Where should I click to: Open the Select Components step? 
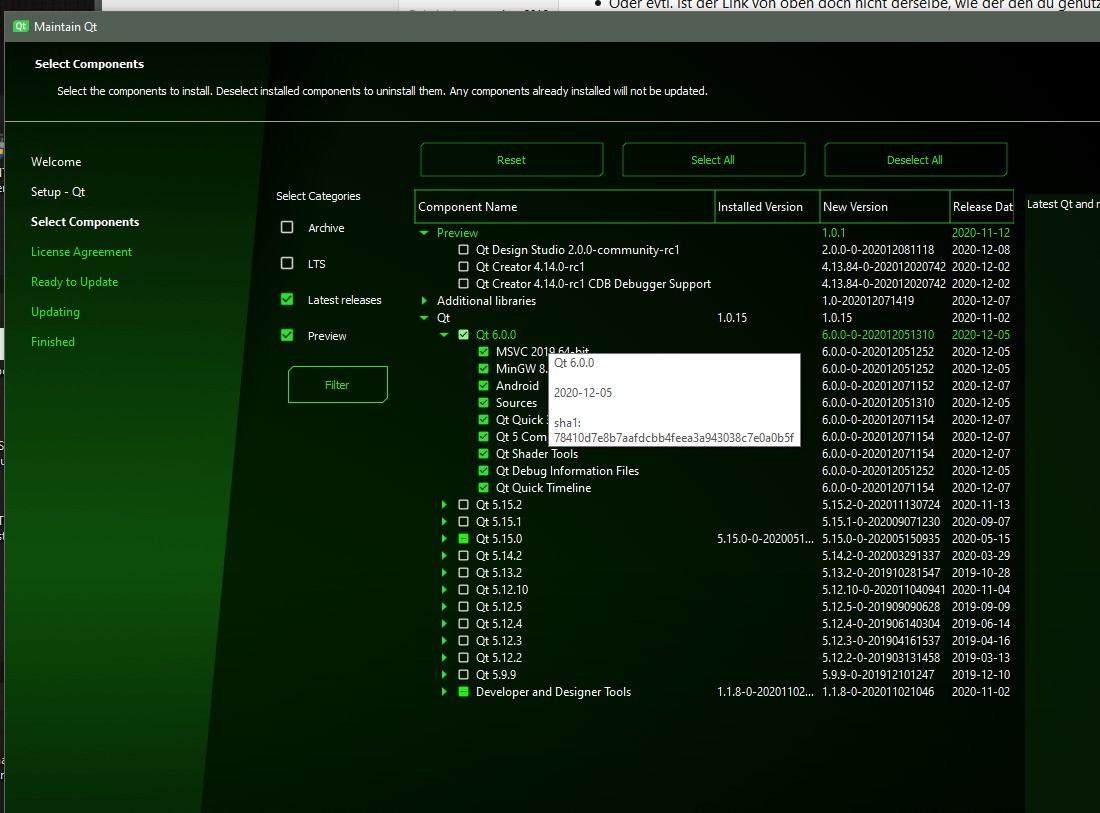pyautogui.click(x=85, y=222)
